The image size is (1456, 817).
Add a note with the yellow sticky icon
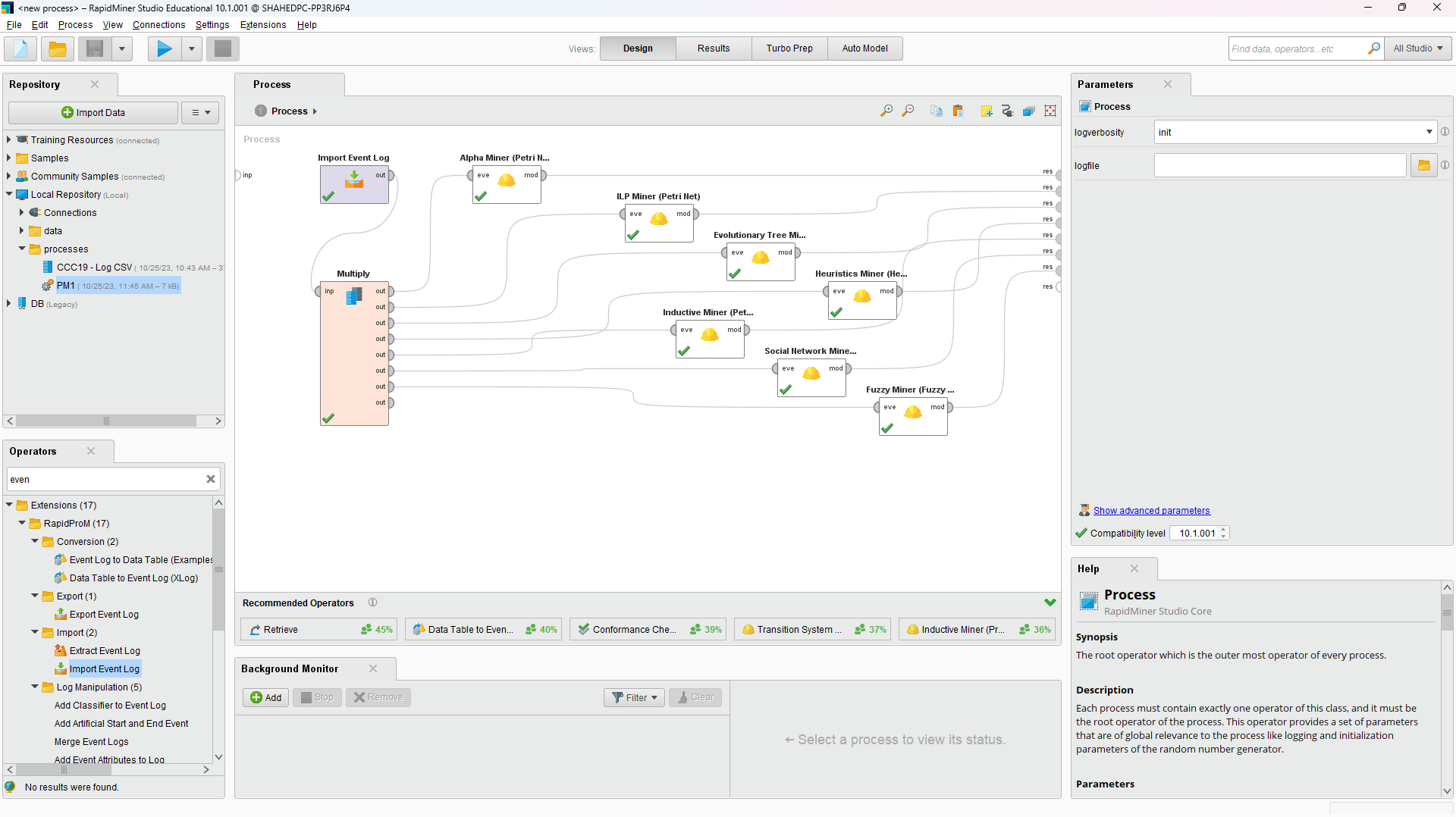pos(987,111)
